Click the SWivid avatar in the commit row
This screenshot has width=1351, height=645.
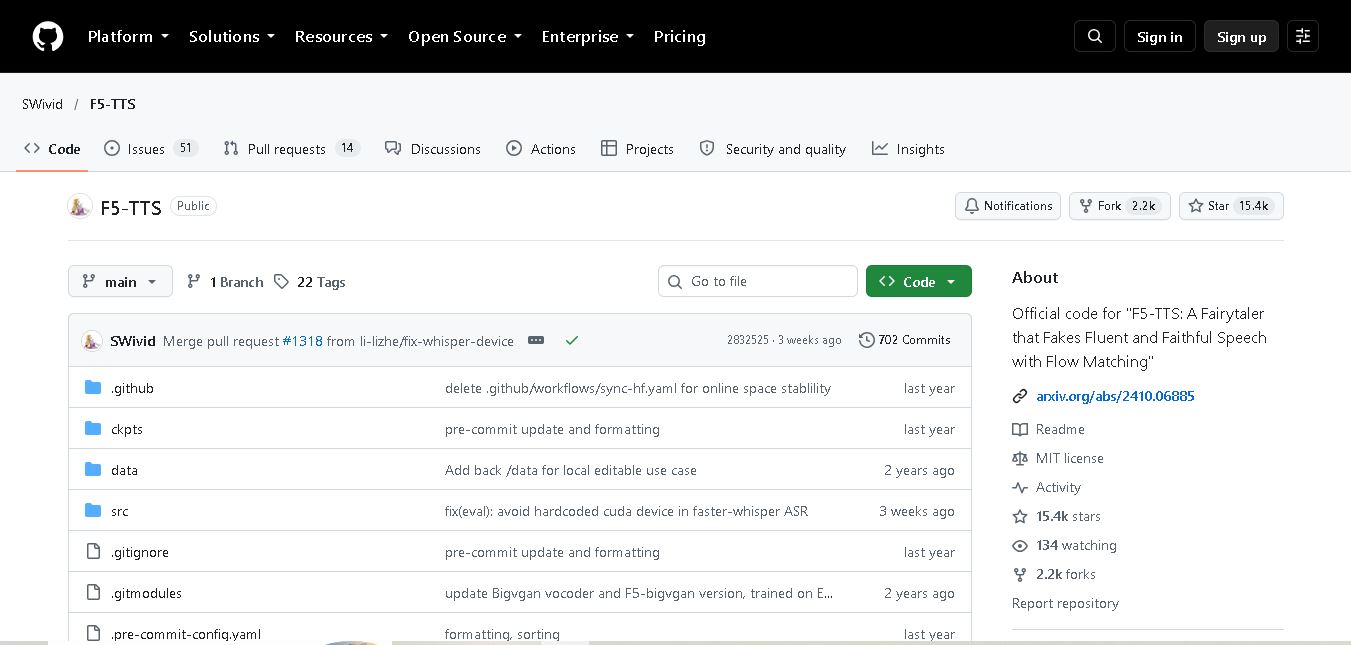click(92, 341)
